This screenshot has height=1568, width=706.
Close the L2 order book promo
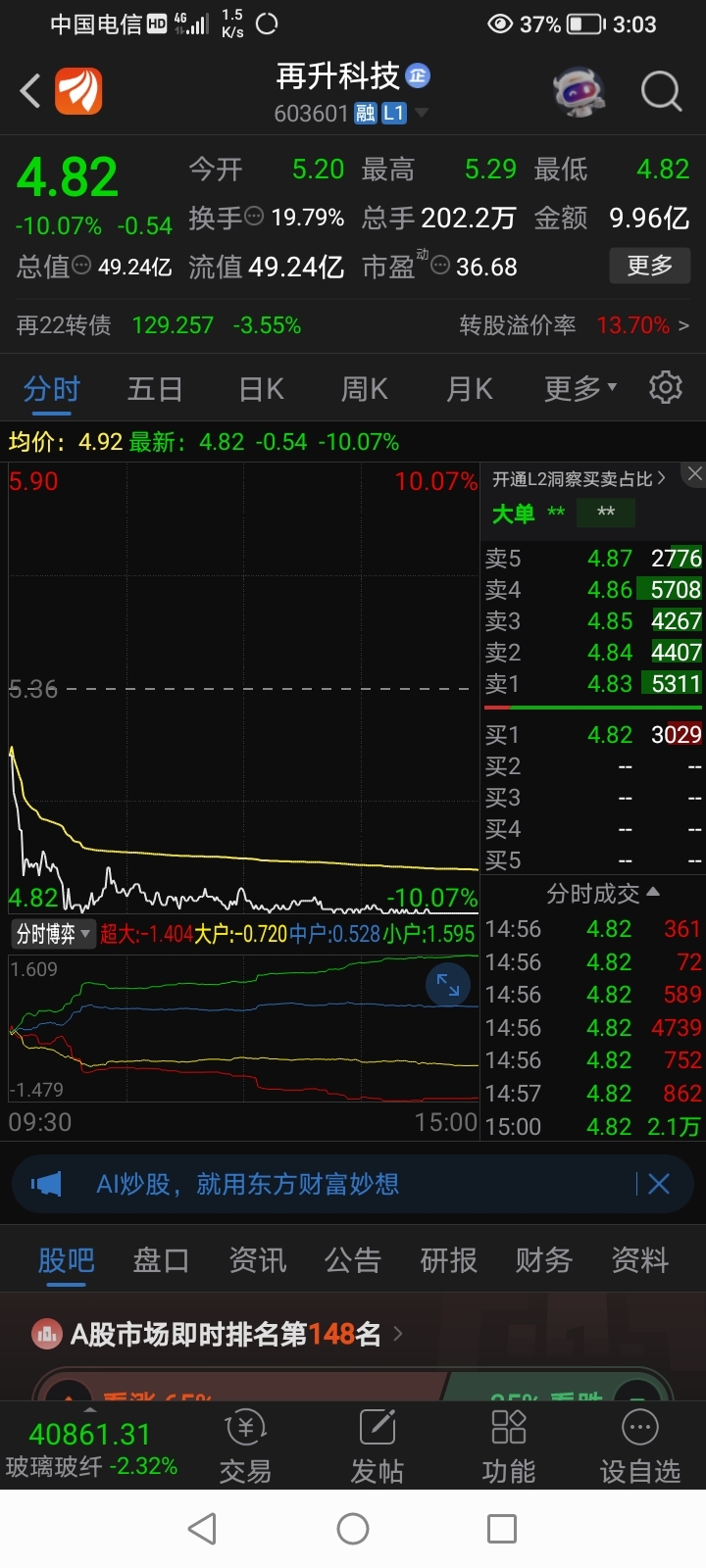694,474
